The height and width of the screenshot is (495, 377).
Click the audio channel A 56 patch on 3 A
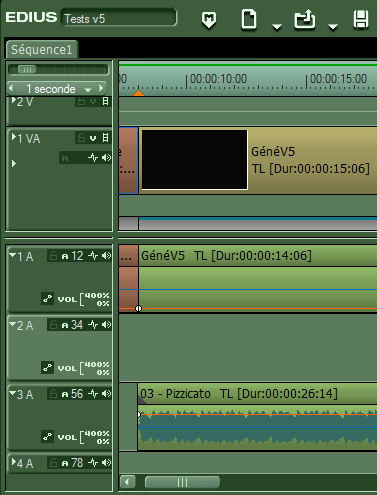[73, 394]
